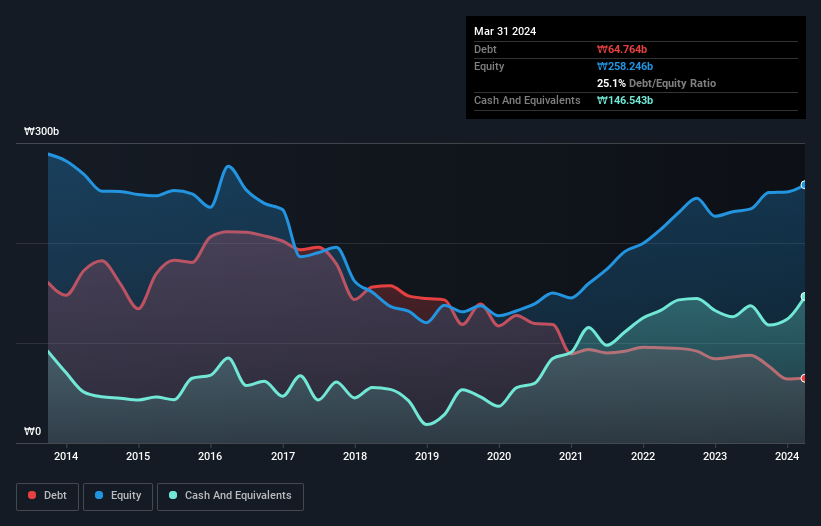This screenshot has height=526, width=821.
Task: Click Cash And Equivalents tooltip label
Action: [x=527, y=100]
